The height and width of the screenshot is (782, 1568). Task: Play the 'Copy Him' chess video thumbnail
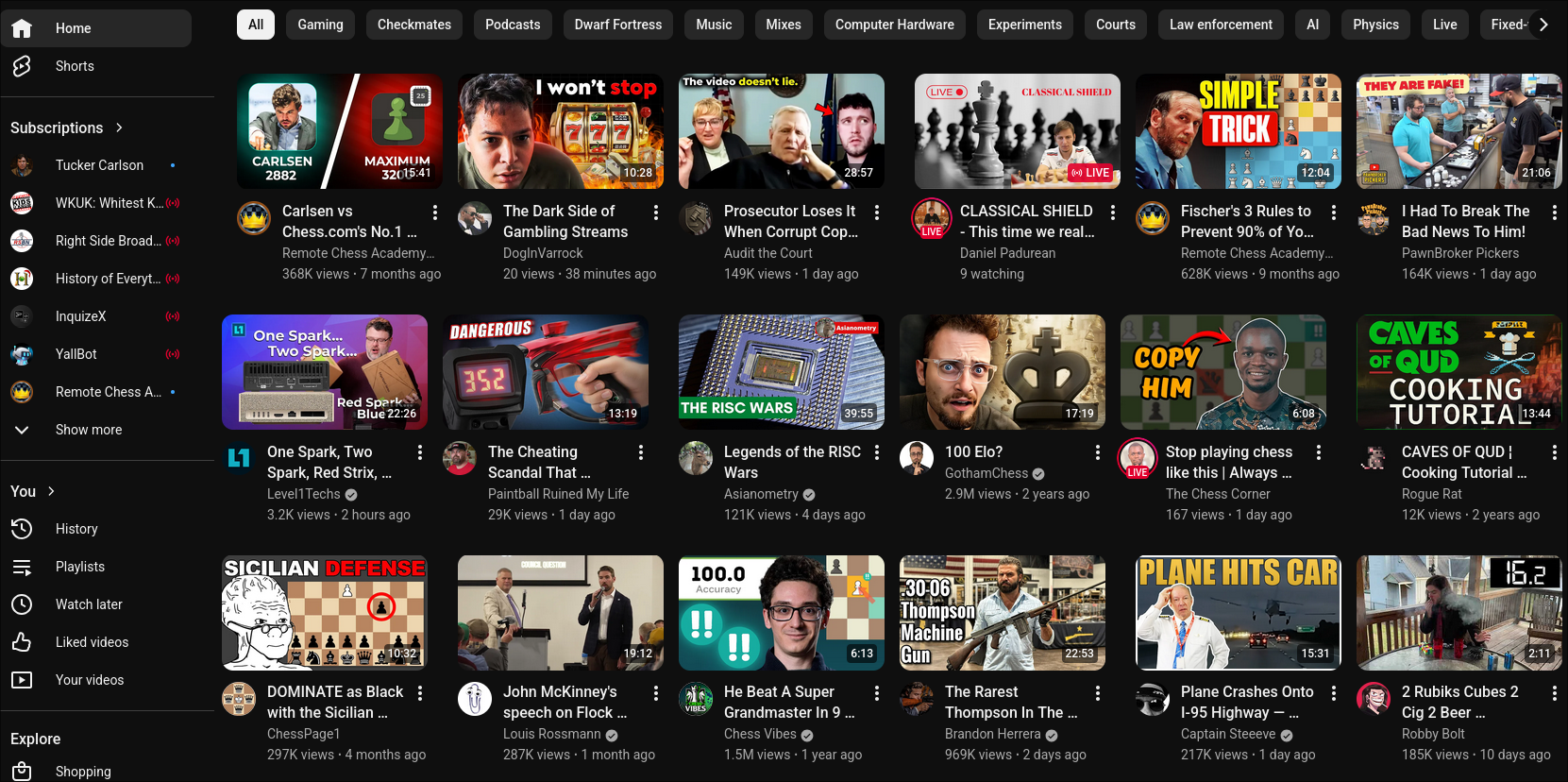pyautogui.click(x=1223, y=372)
